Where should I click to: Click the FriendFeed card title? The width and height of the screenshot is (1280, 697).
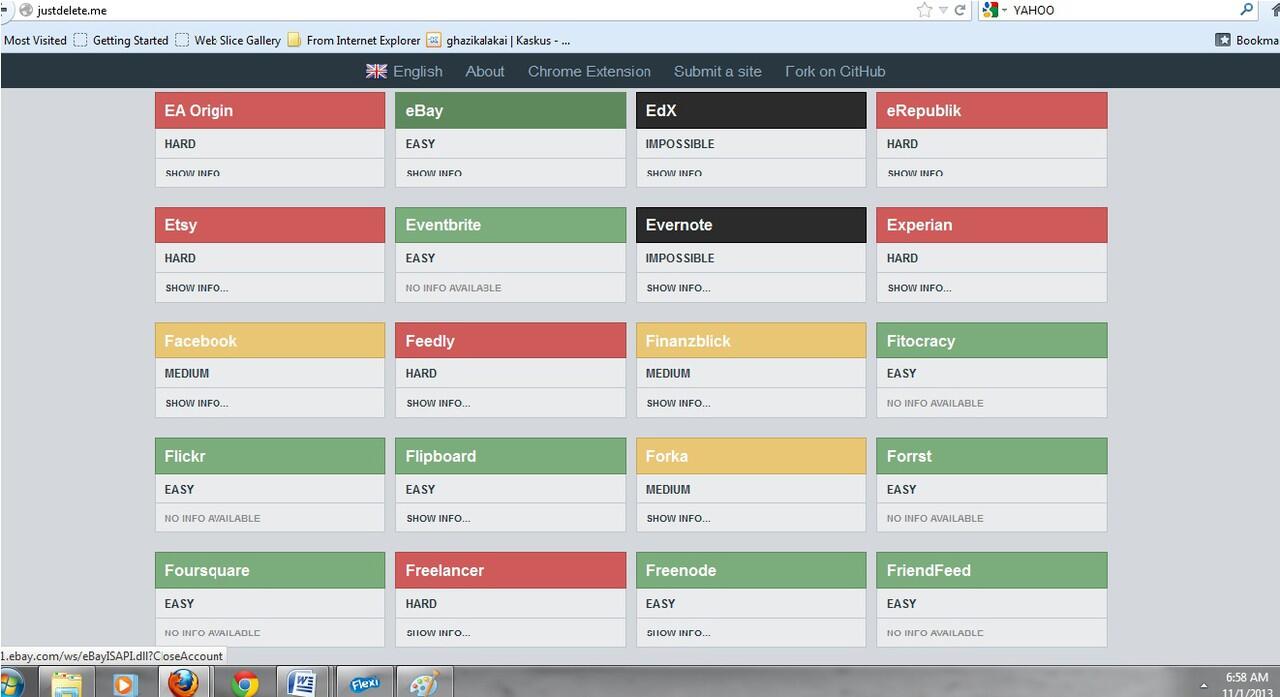(929, 570)
